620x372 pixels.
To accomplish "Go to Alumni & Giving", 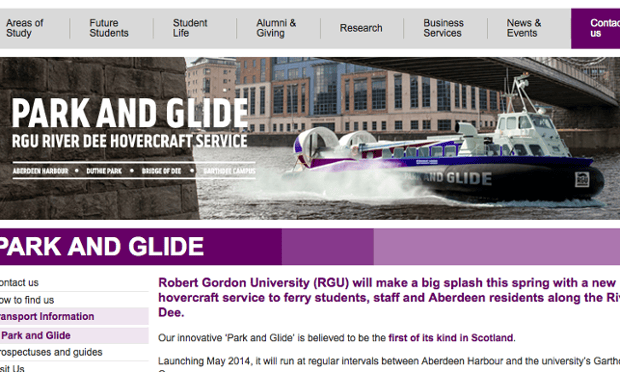I will tap(276, 28).
